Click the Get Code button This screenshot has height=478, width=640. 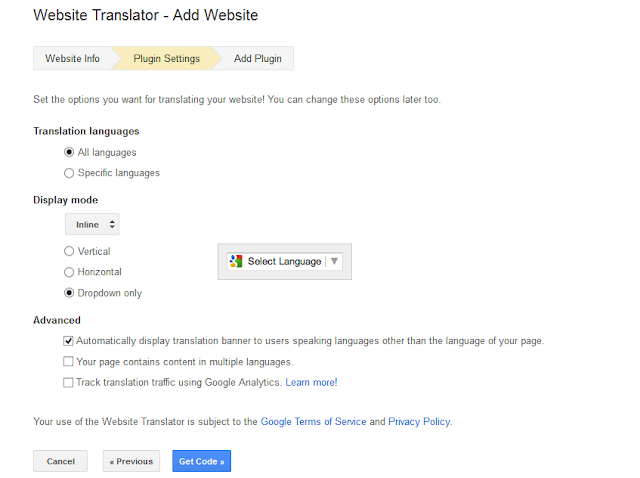click(201, 461)
